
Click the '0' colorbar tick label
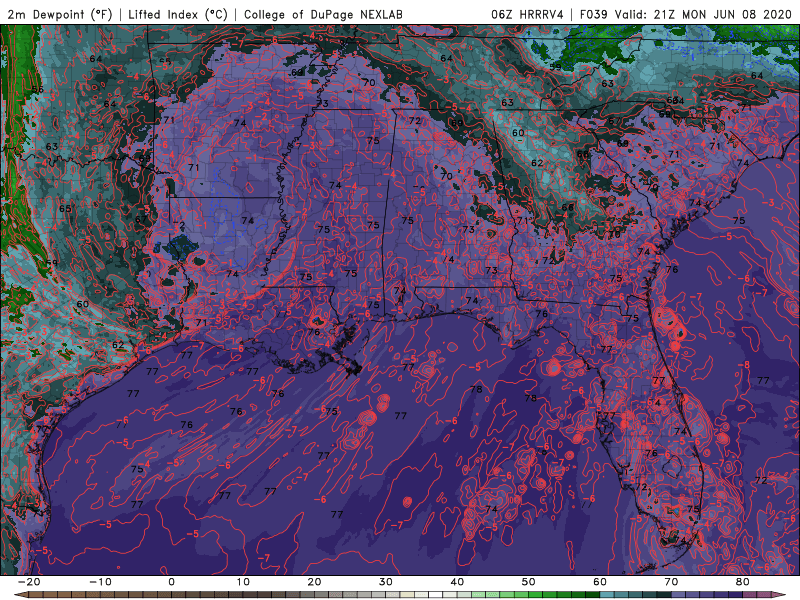[x=171, y=582]
